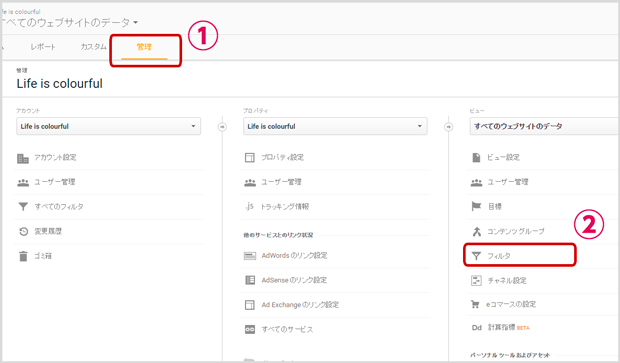Click the Life is colourful page heading
The image size is (620, 363).
pyautogui.click(x=60, y=83)
